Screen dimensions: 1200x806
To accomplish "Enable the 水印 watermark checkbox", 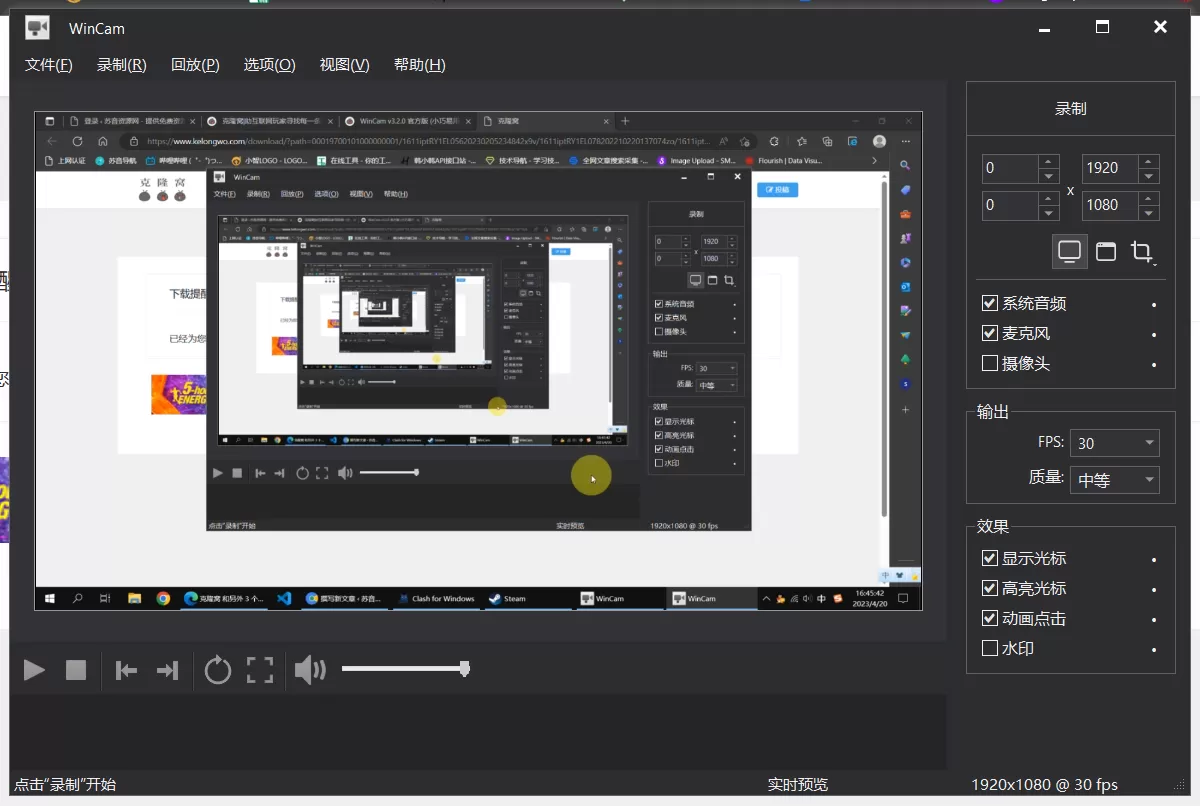I will (x=990, y=648).
